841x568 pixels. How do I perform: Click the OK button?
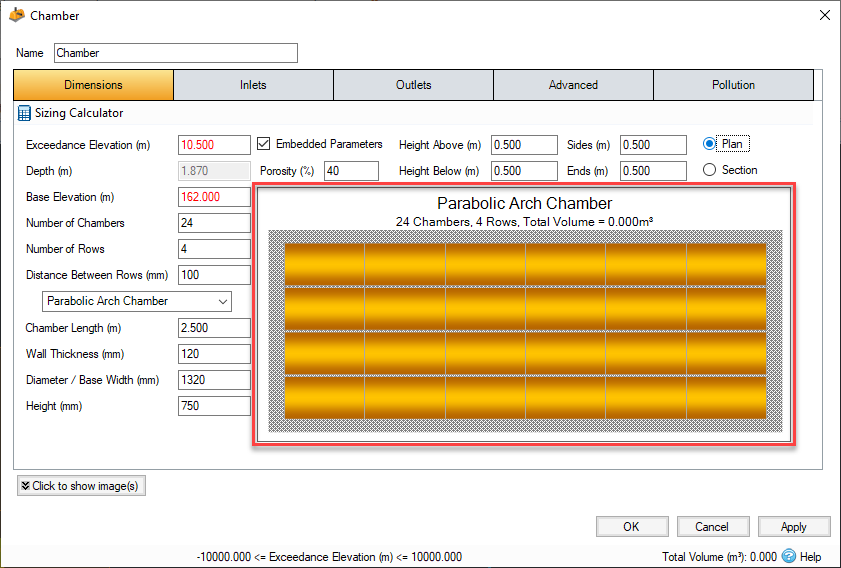(x=632, y=527)
